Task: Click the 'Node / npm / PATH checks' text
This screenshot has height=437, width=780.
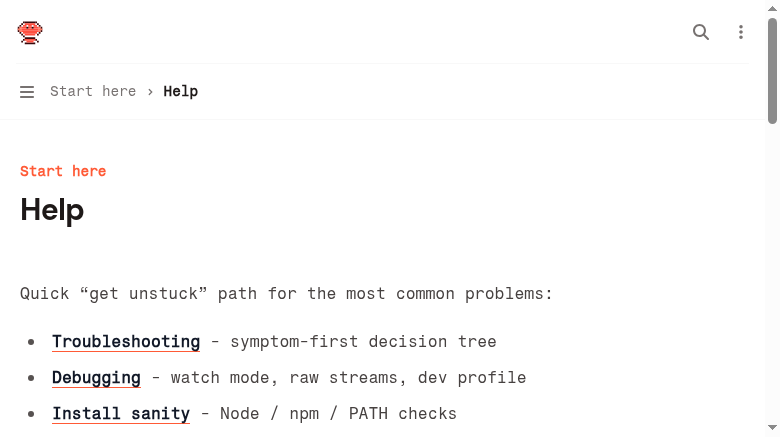Action: (338, 414)
